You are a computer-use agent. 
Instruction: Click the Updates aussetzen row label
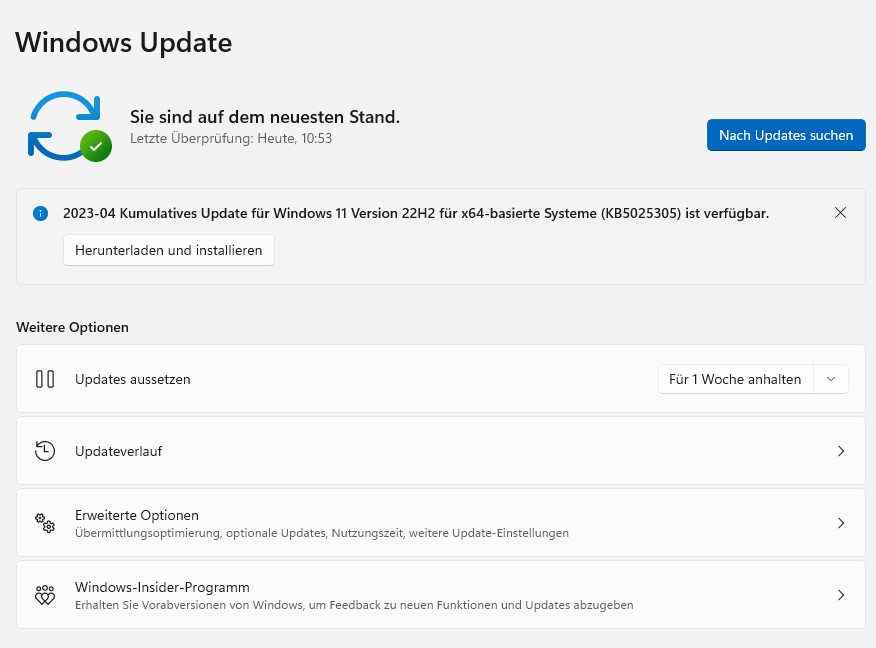coord(132,379)
